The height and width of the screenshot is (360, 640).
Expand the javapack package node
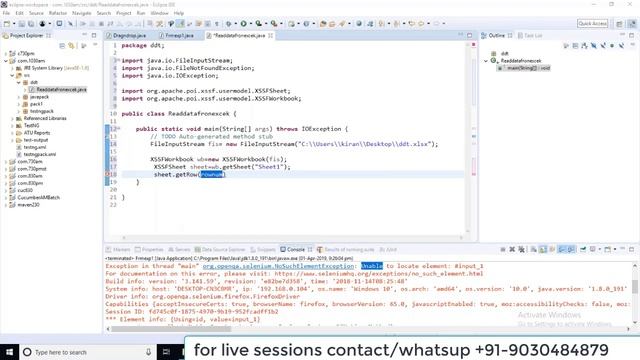[x=19, y=97]
